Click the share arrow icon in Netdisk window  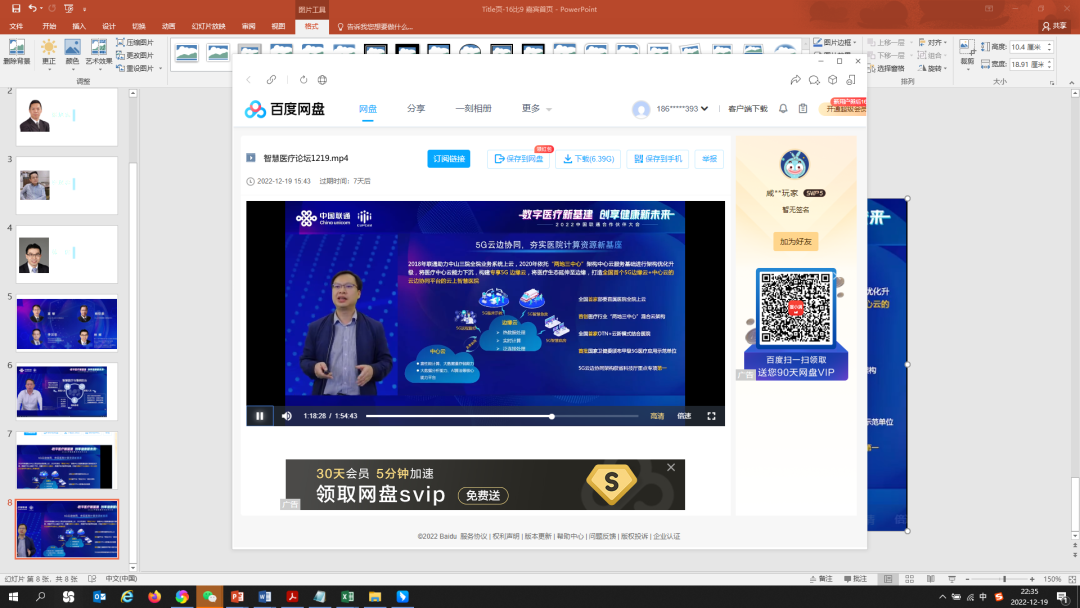pyautogui.click(x=796, y=80)
